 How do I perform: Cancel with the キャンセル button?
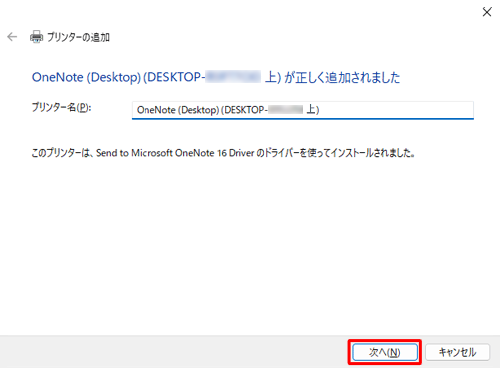pyautogui.click(x=457, y=352)
